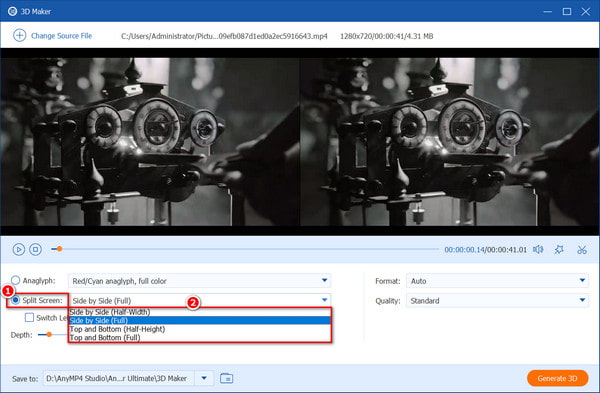Click the source file path text

click(224, 36)
